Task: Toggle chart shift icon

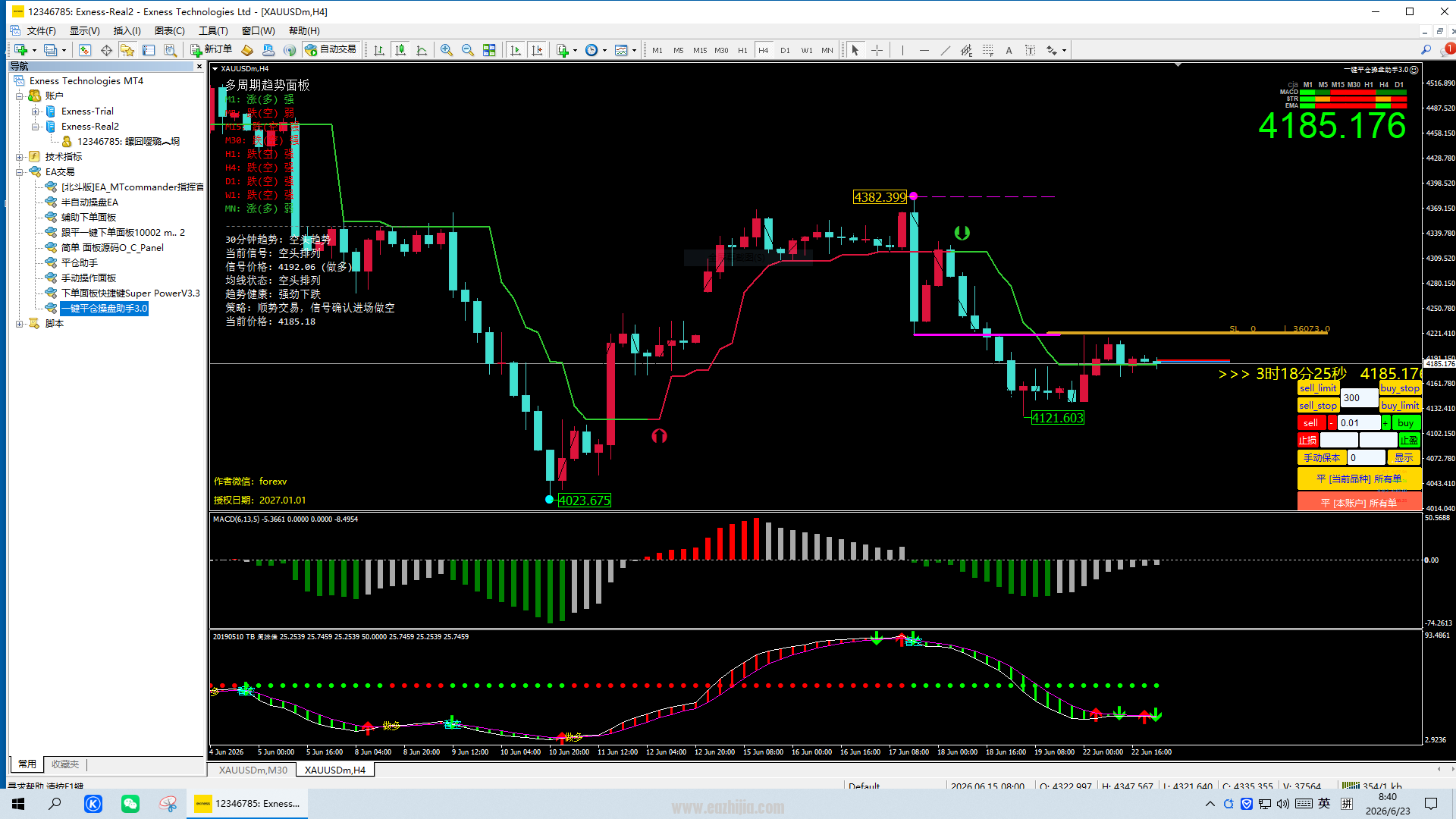Action: tap(537, 50)
